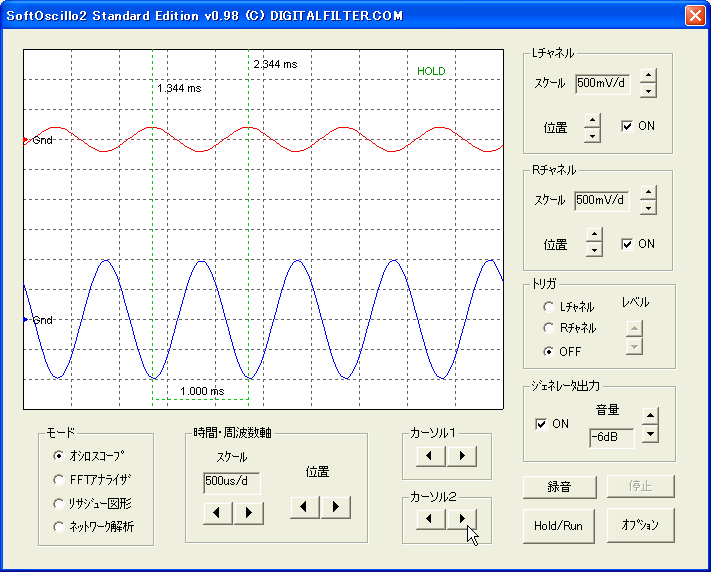
Task: Lower the trigger level with down arrow
Action: coord(634,347)
